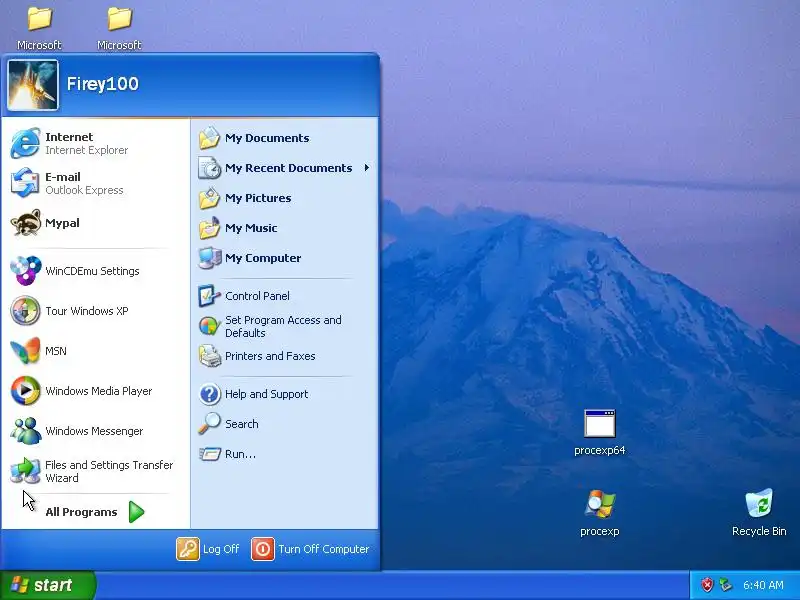The height and width of the screenshot is (600, 800).
Task: Open the My Music folder icon
Action: [210, 228]
